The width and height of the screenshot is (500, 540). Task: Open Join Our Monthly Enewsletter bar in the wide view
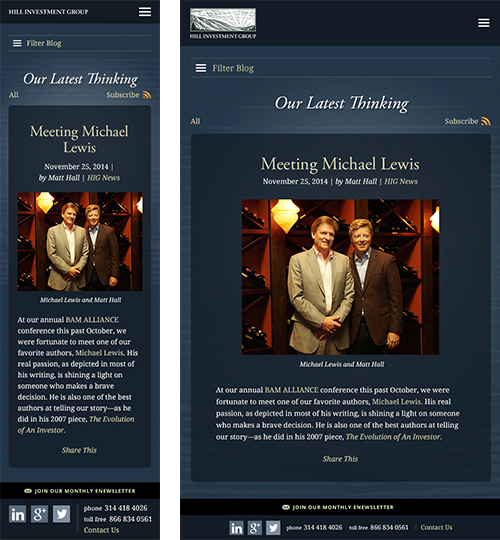(338, 507)
